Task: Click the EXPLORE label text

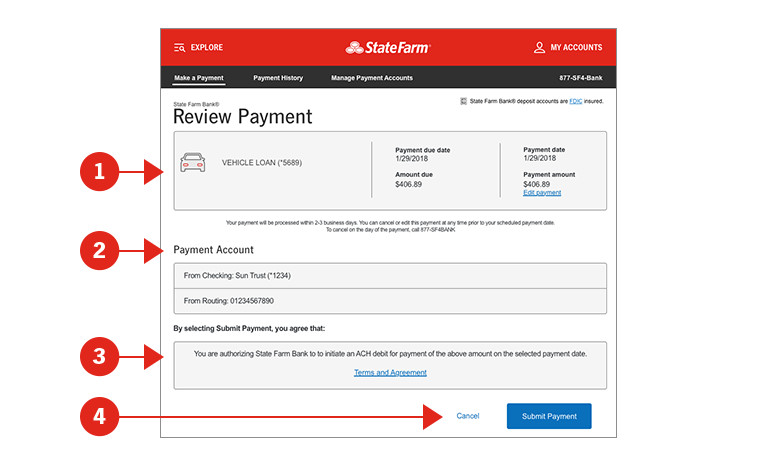Action: 207,48
